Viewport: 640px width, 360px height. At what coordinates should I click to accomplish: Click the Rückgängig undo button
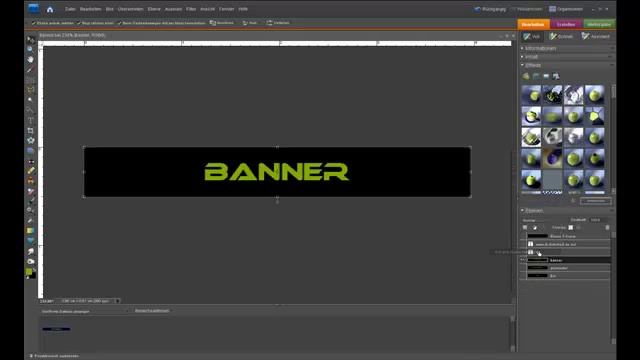point(490,9)
